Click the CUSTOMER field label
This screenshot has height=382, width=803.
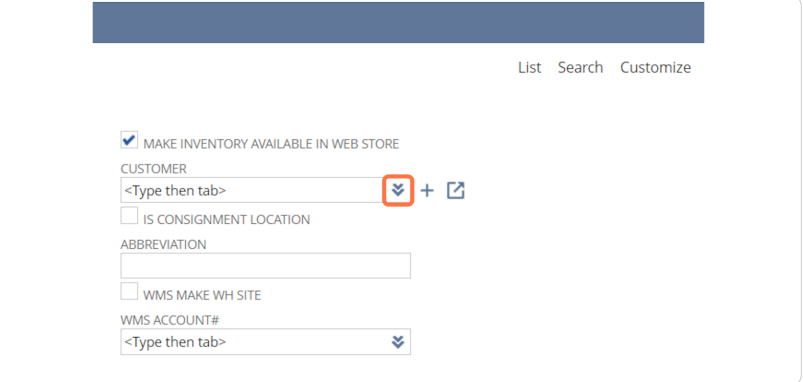pyautogui.click(x=154, y=168)
